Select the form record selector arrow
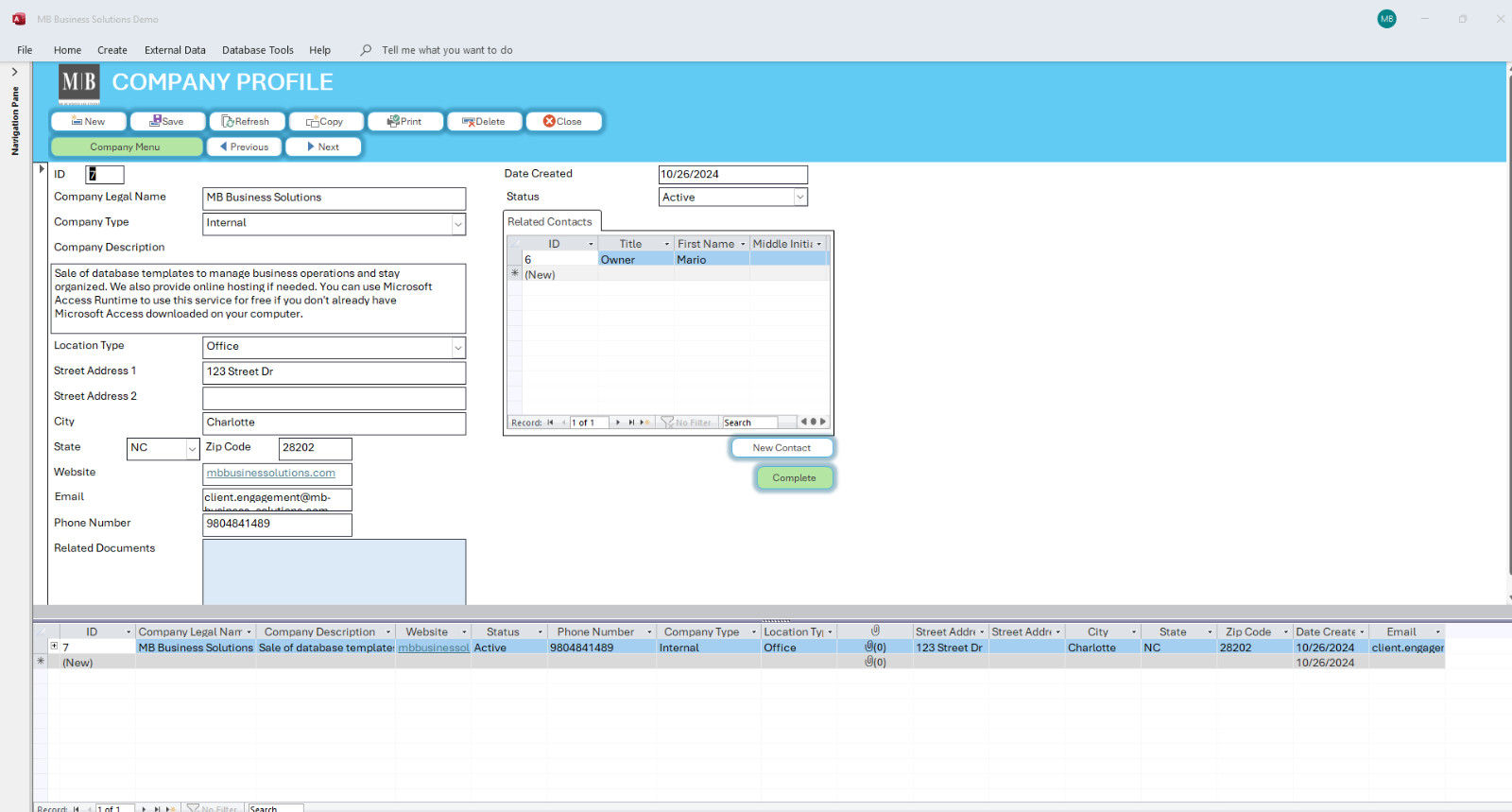The image size is (1512, 812). (x=42, y=169)
